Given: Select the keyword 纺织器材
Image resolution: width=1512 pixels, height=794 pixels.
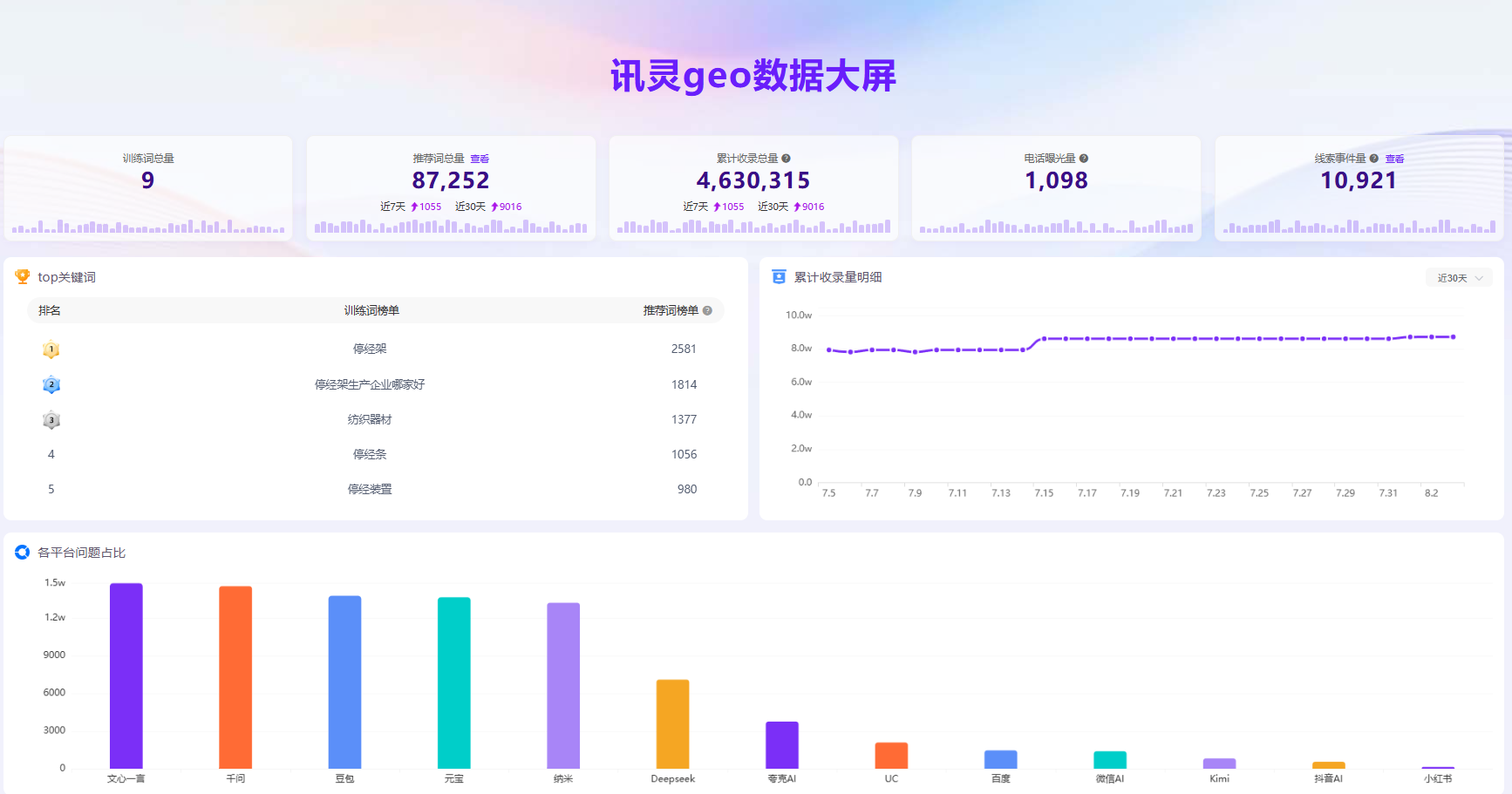Looking at the screenshot, I should click(x=370, y=419).
